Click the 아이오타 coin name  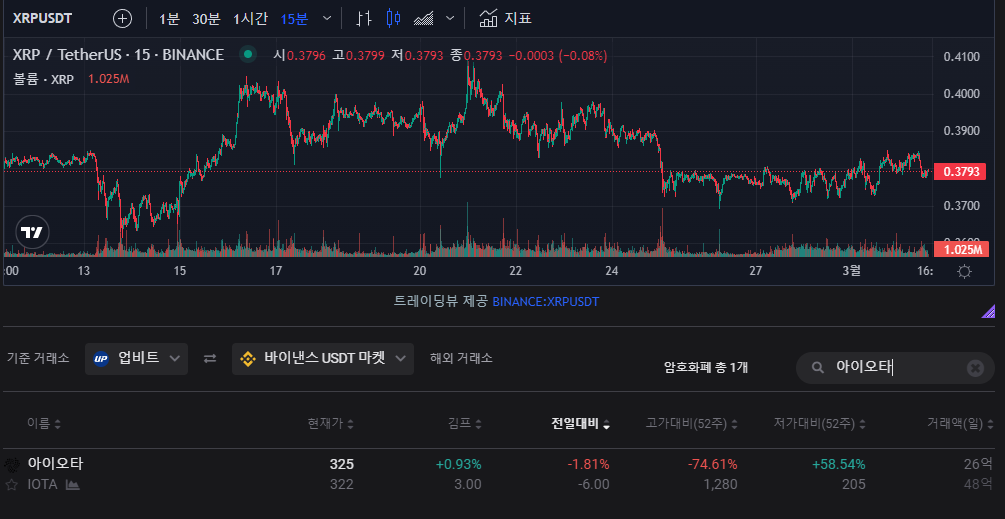click(55, 463)
